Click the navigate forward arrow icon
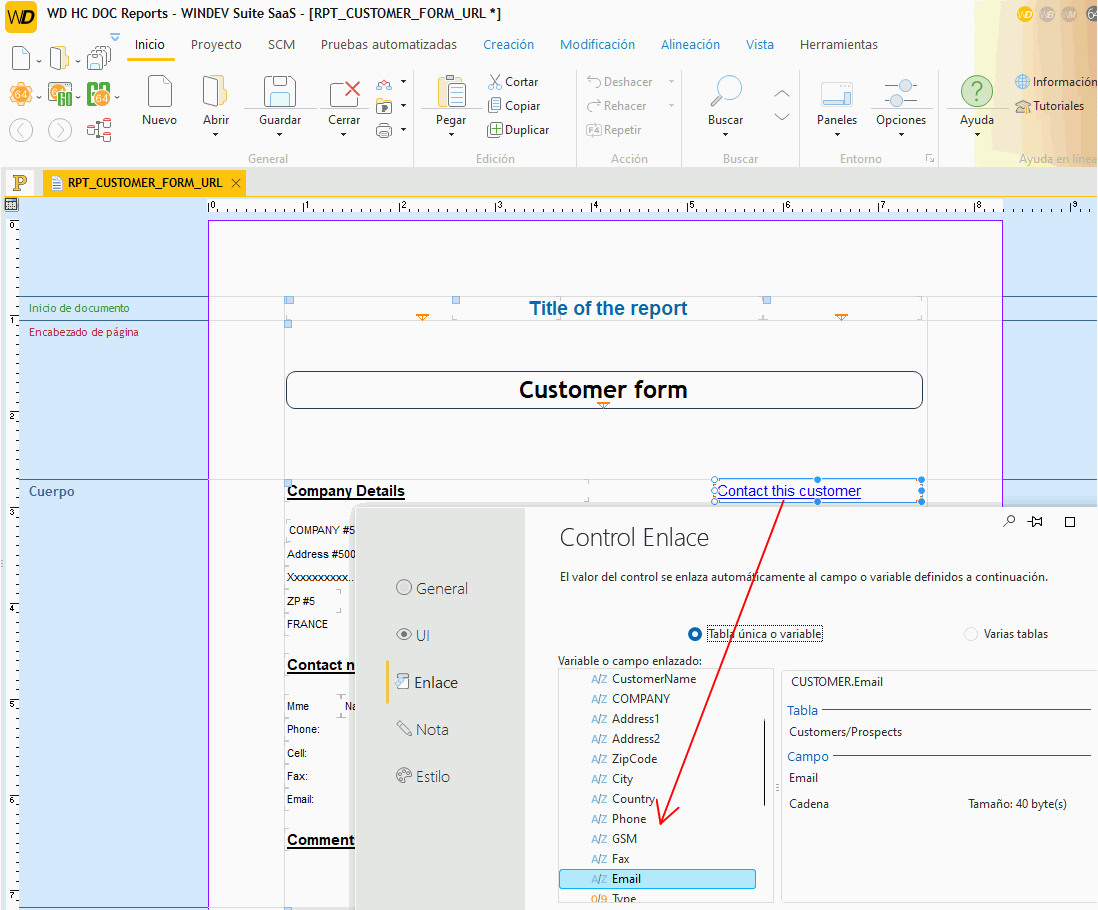Screen dimensions: 1098x910 tap(60, 130)
